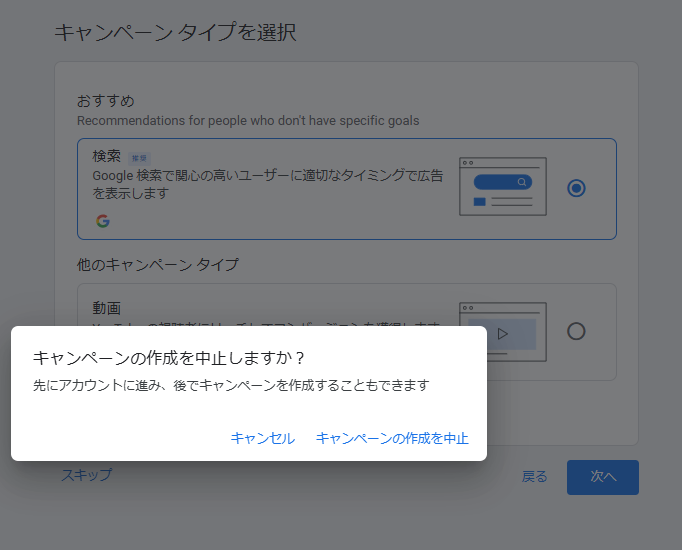Confirm キャンペーンの作成を中止 in the dialog
The height and width of the screenshot is (550, 682).
pos(392,438)
